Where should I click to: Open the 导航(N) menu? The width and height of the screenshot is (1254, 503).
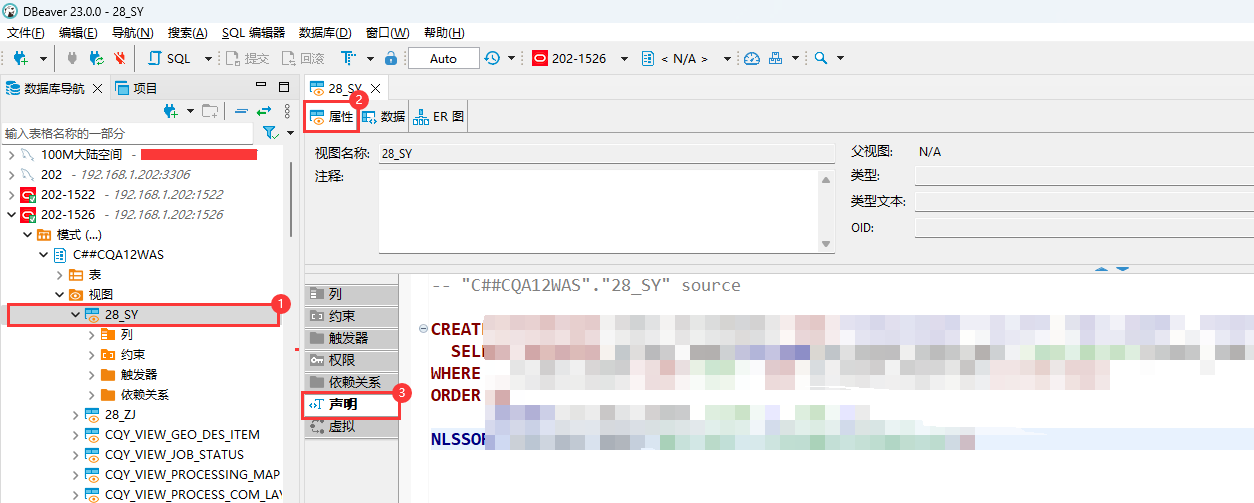pyautogui.click(x=132, y=33)
